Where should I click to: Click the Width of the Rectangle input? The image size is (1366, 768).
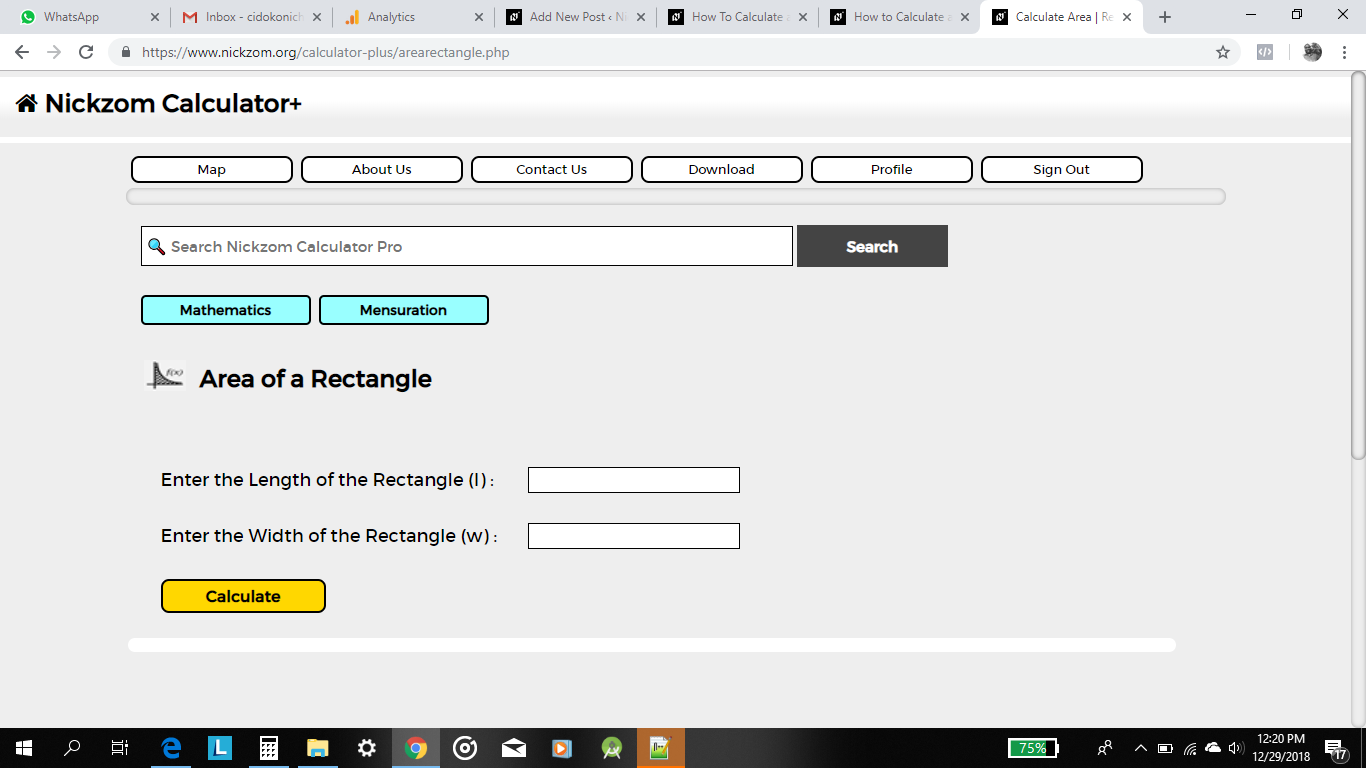point(634,536)
